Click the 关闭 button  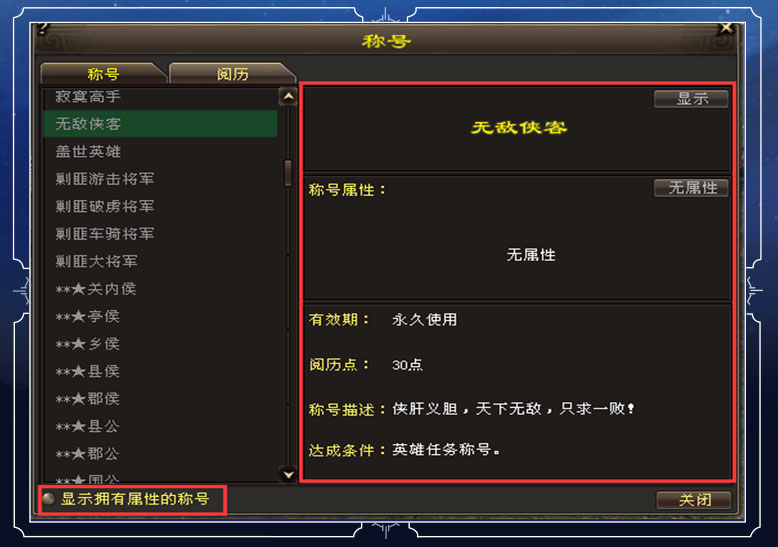click(694, 499)
